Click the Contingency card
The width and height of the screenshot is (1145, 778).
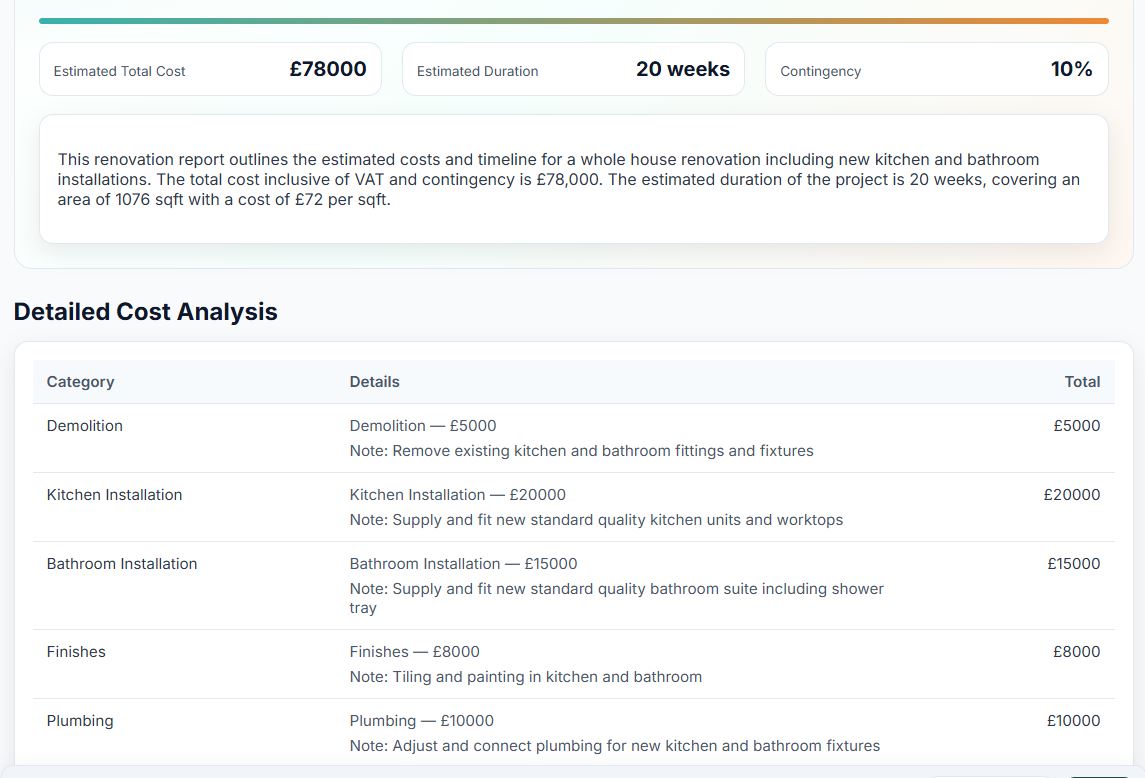[936, 68]
